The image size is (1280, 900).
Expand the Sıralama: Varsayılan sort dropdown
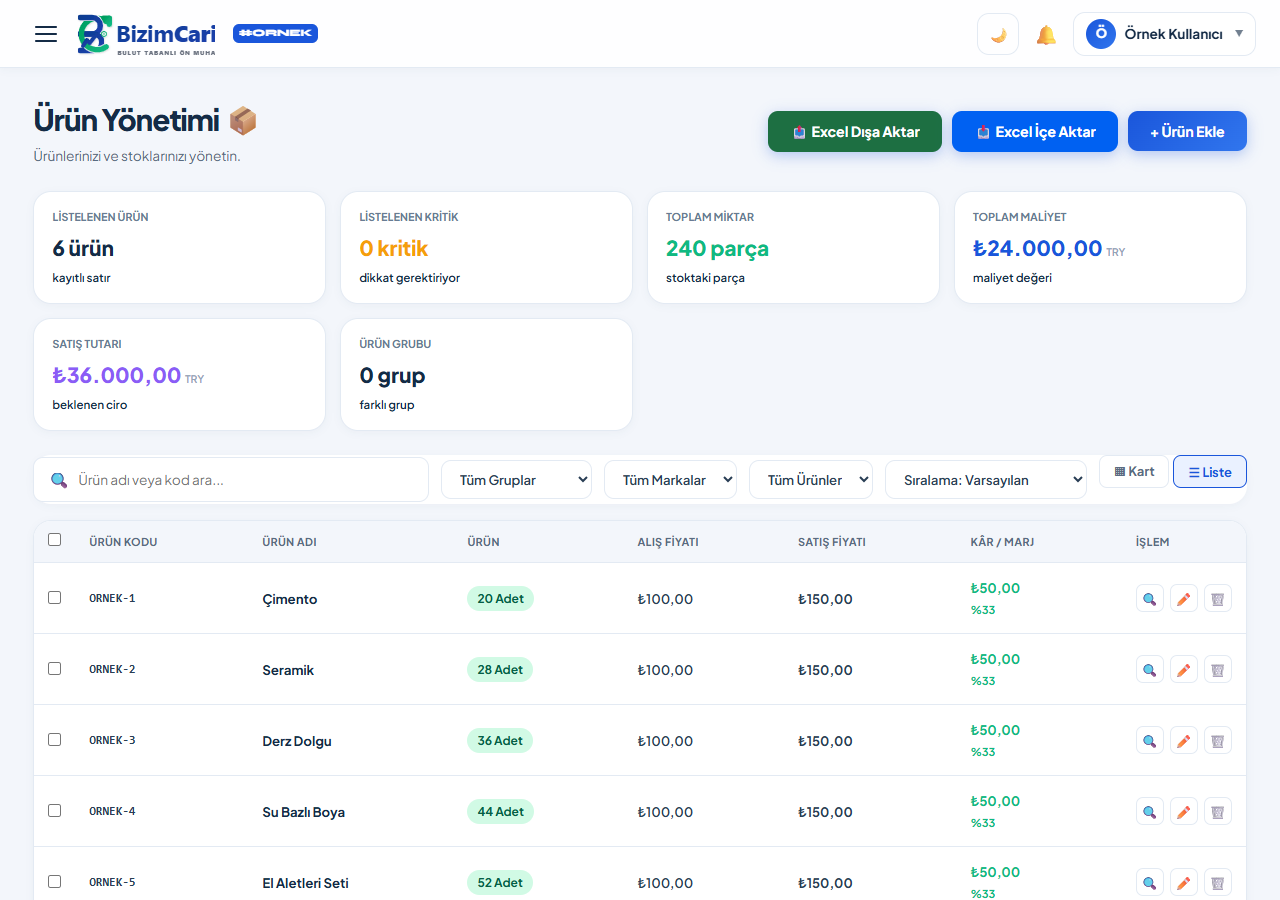986,480
